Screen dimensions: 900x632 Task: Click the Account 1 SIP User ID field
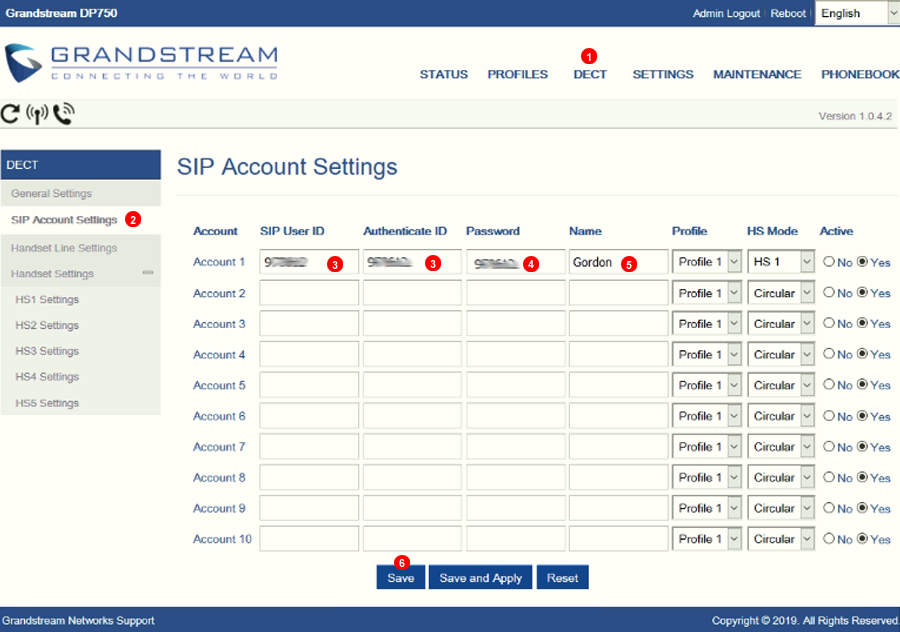(309, 262)
